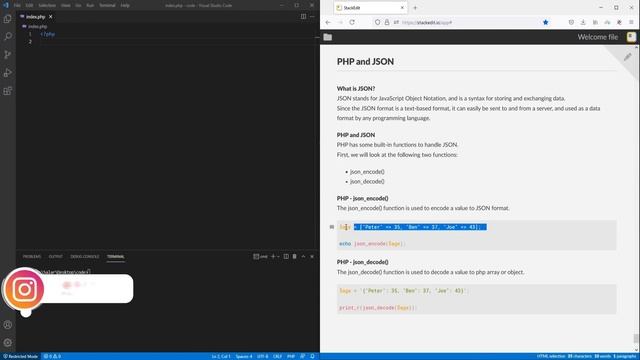Click the padlock site security icon
This screenshot has height=360, width=640.
click(x=387, y=22)
